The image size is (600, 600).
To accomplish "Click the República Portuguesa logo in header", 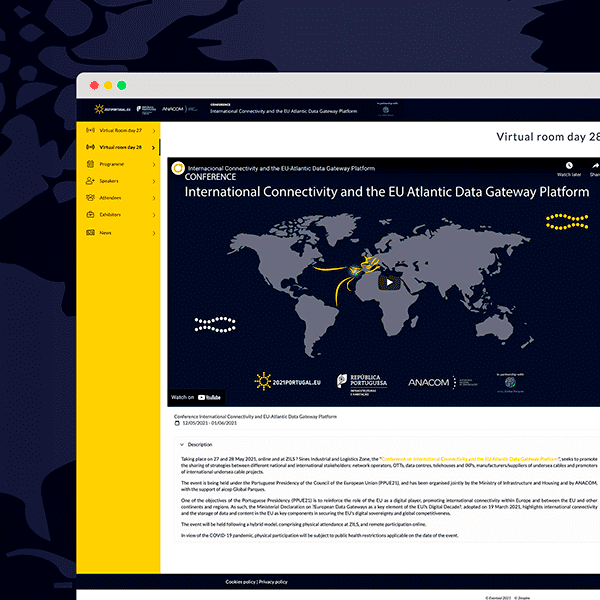I will coord(146,110).
